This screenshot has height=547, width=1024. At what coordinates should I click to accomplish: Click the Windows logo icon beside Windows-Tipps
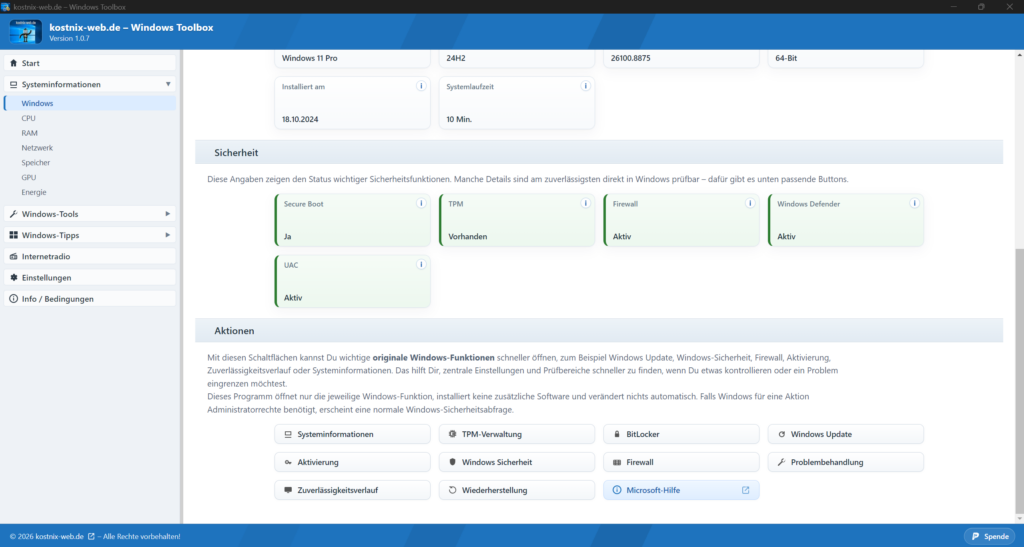[13, 235]
